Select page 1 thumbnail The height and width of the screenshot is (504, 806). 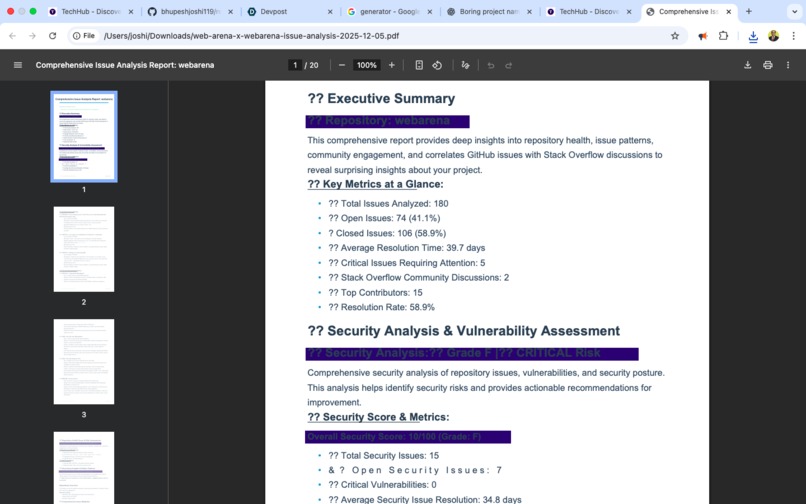[84, 137]
